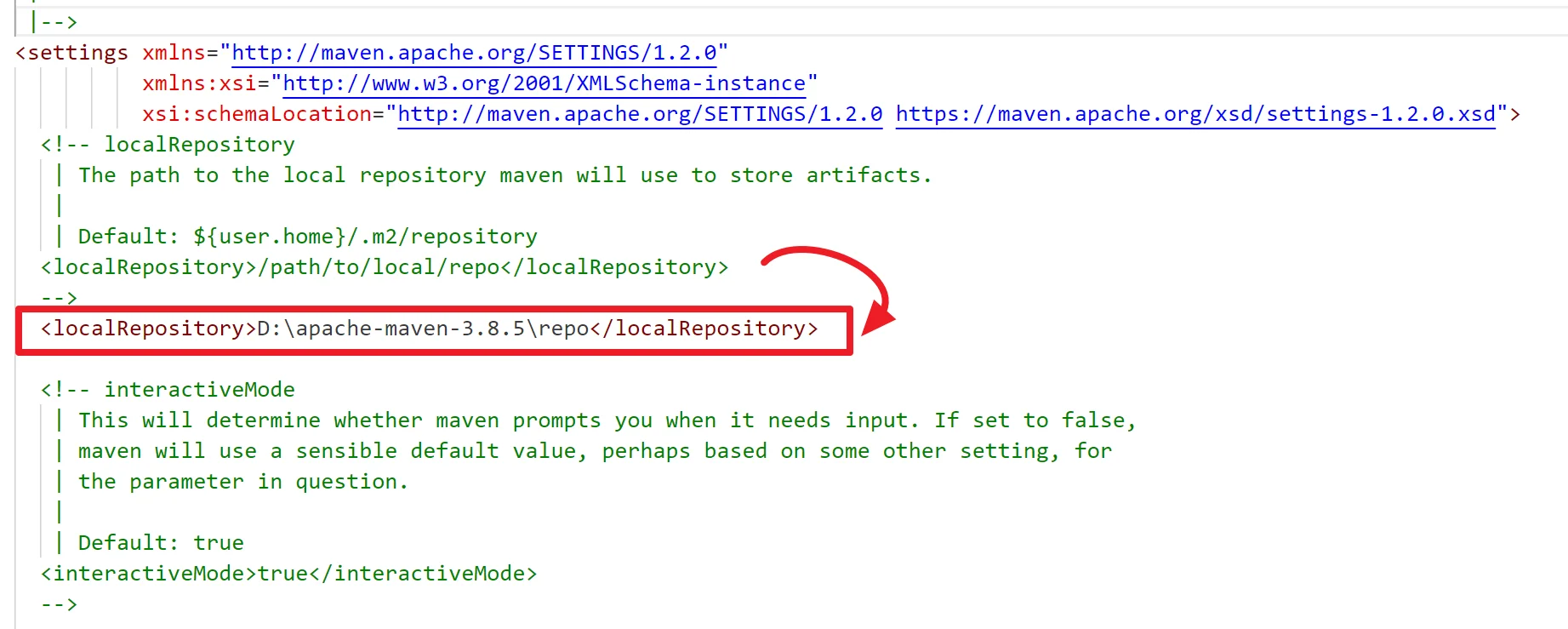Open the xmlns maven.apache.org SETTINGS/1.2.0 link
The width and height of the screenshot is (1568, 629).
[474, 53]
